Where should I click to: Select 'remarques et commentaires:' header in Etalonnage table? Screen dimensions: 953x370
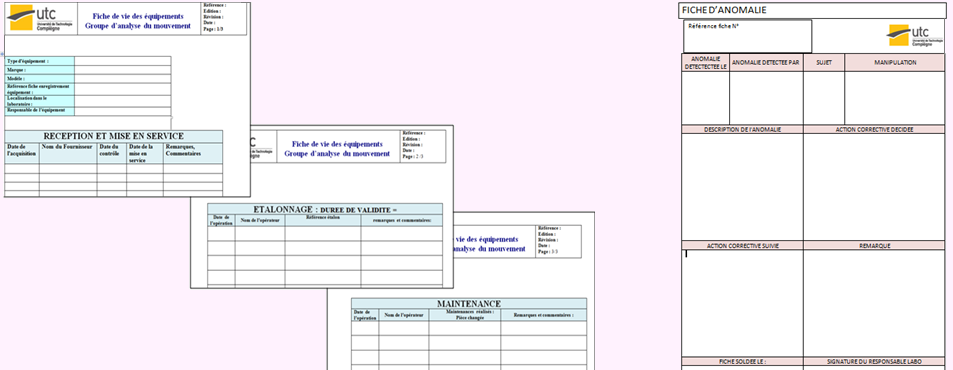coord(402,221)
